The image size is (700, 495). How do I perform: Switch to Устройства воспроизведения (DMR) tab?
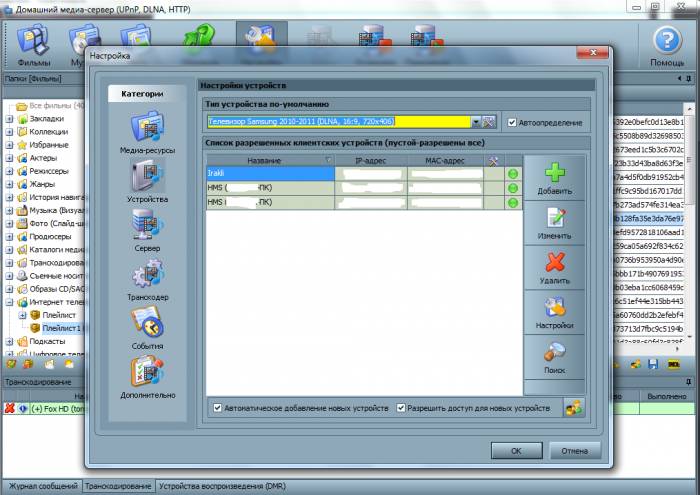(x=222, y=487)
